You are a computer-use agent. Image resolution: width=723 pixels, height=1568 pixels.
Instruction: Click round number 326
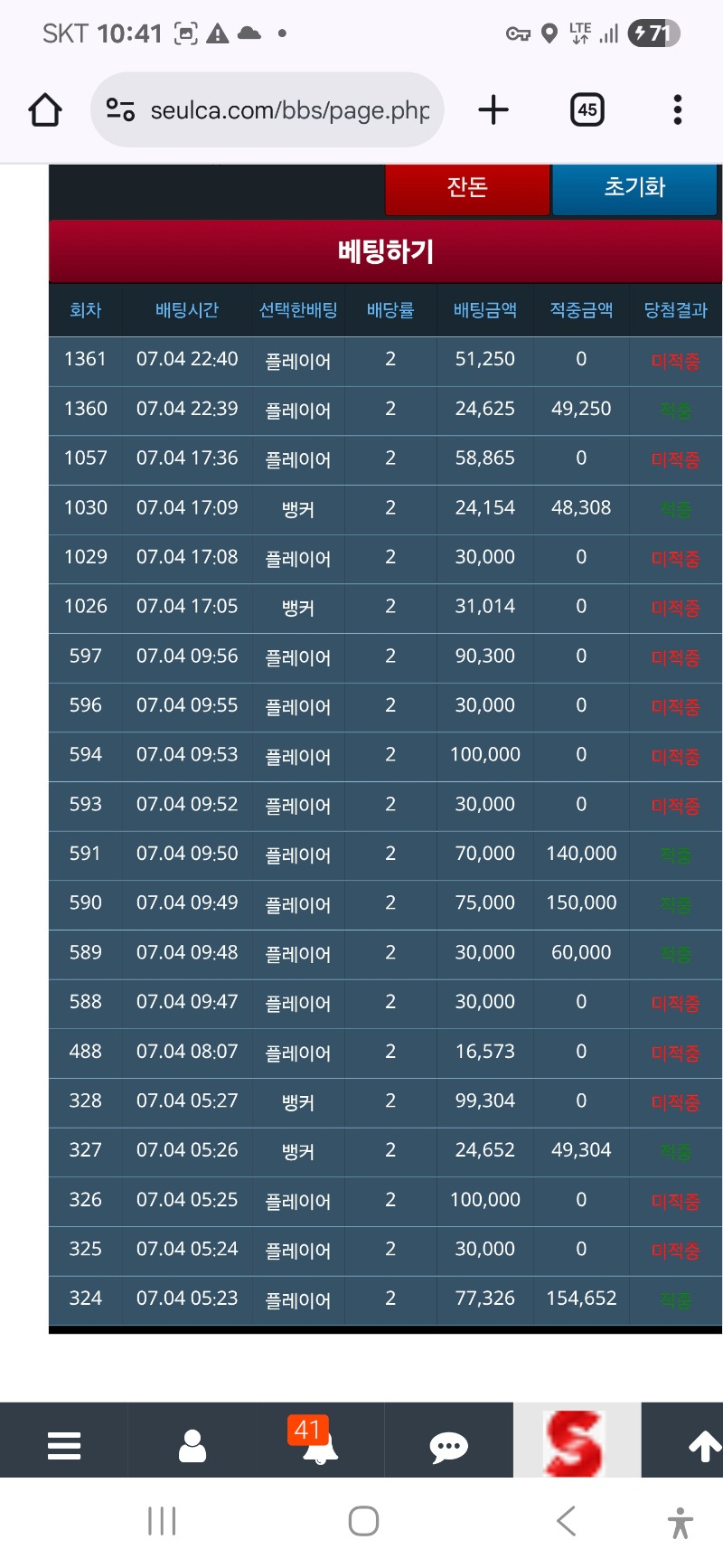pos(86,1200)
